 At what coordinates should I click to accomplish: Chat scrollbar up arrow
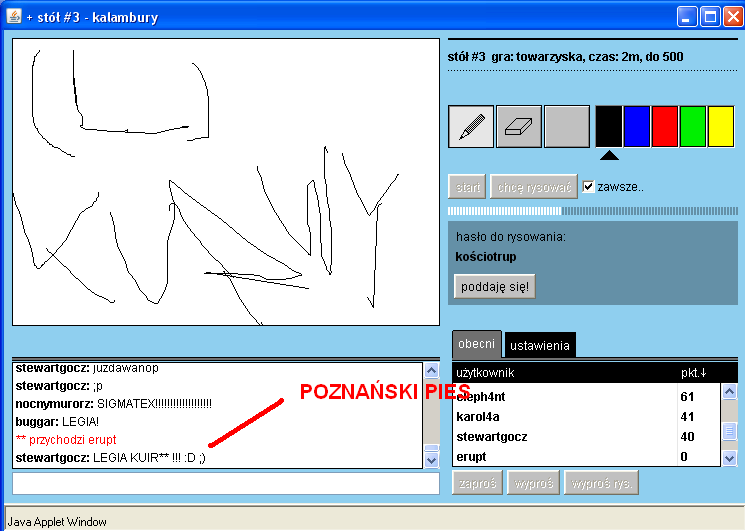pyautogui.click(x=431, y=370)
